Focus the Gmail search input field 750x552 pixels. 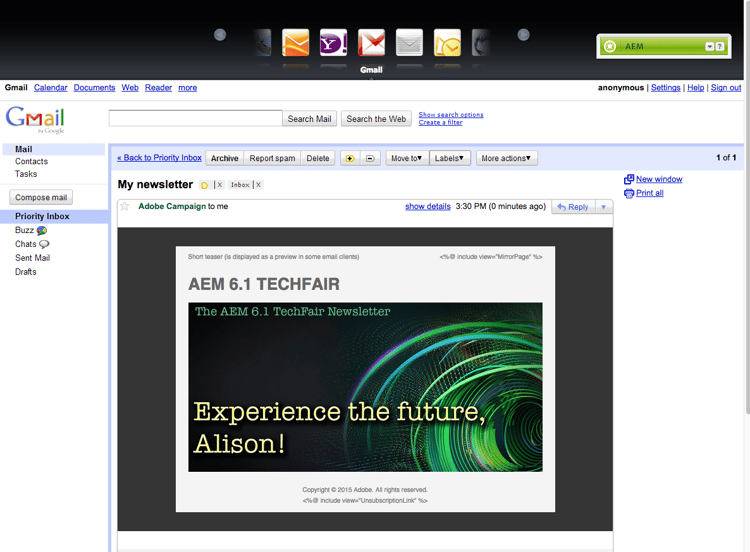[195, 118]
